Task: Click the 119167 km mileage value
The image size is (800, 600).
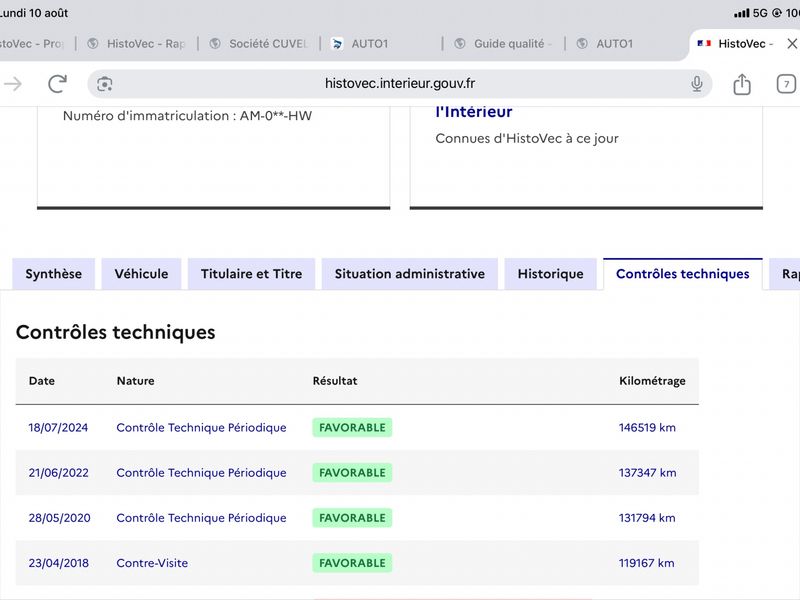Action: (646, 563)
